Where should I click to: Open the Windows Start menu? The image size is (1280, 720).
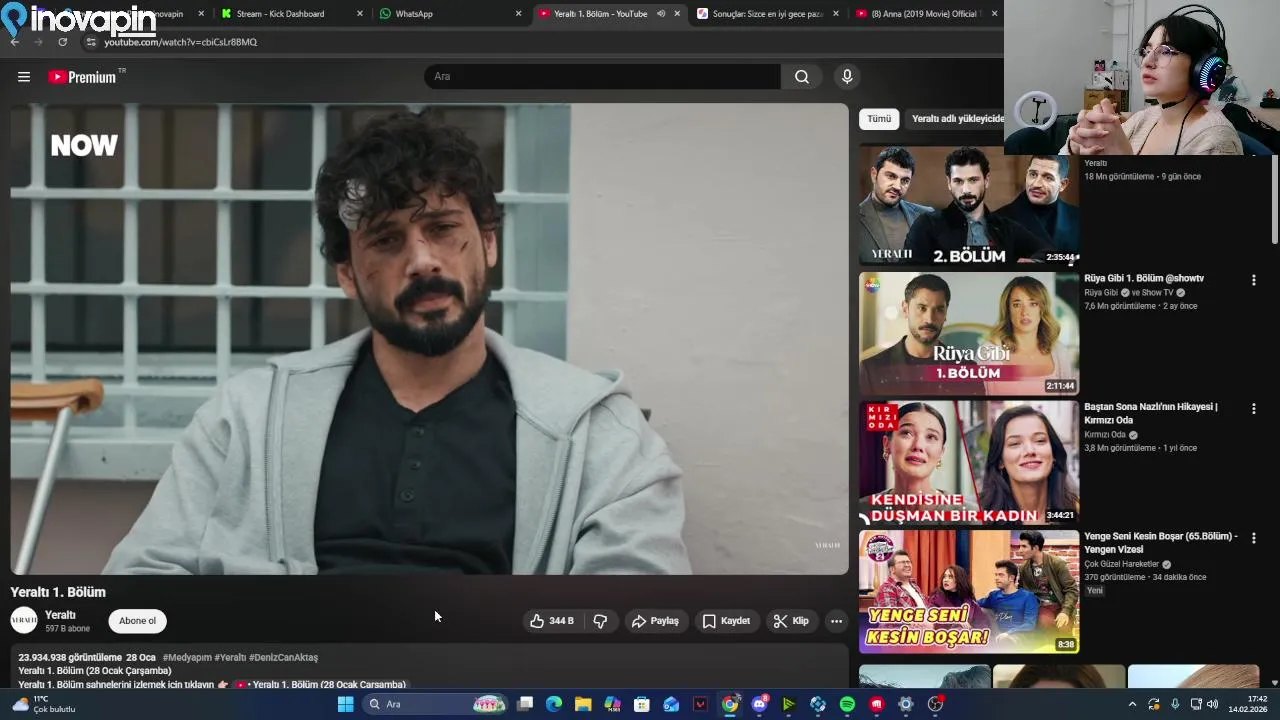345,704
